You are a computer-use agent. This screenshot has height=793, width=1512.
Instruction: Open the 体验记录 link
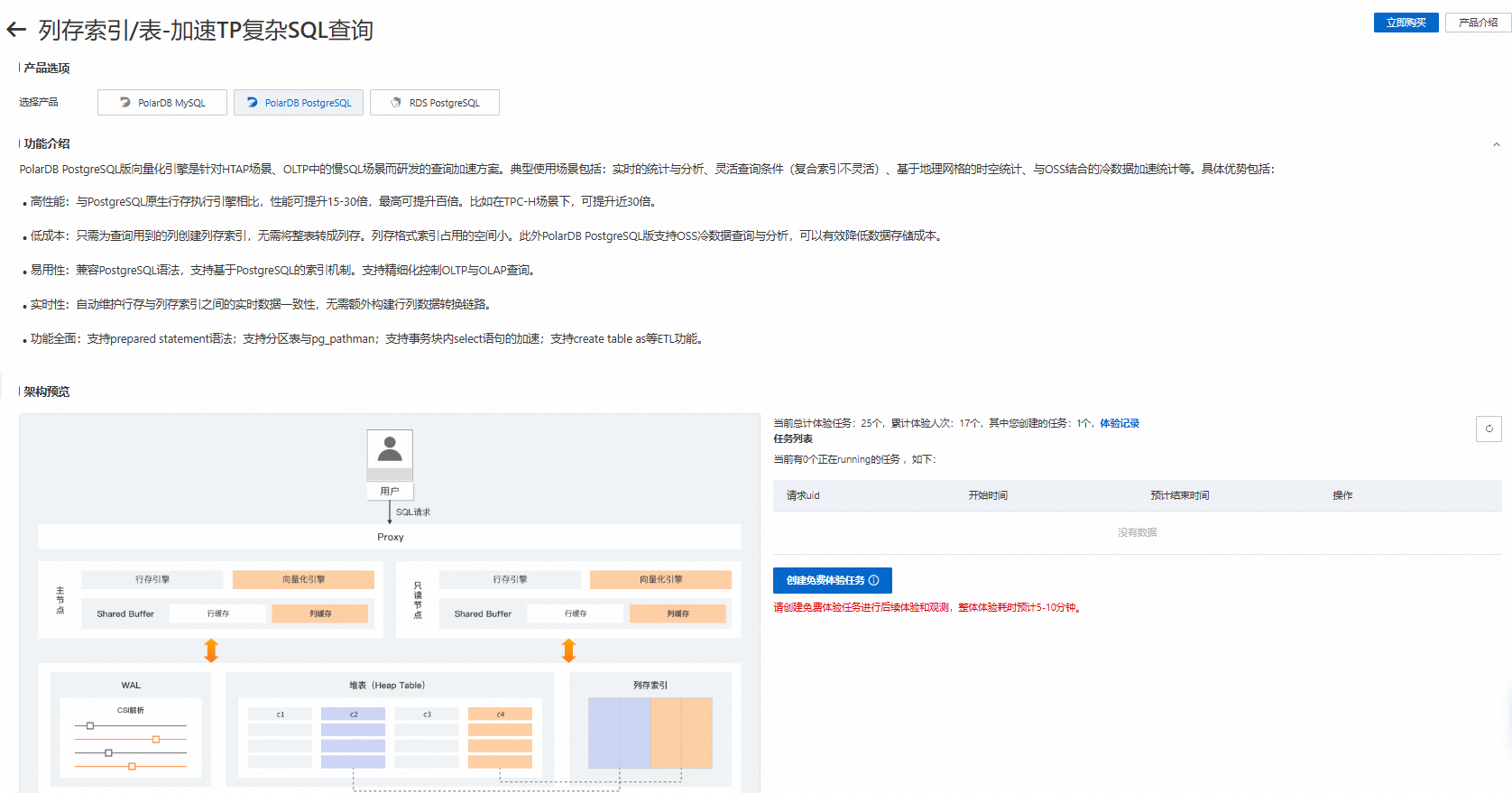(1120, 423)
